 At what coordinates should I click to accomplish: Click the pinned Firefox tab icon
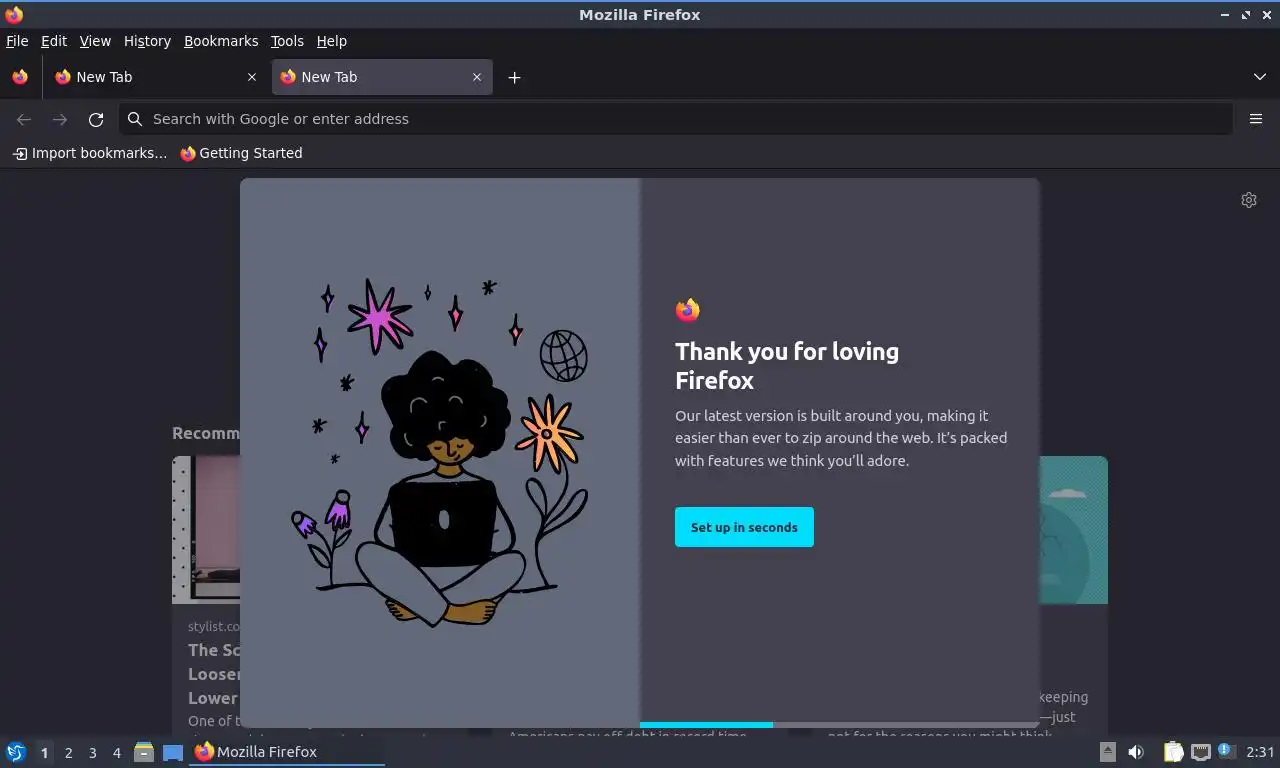(20, 77)
